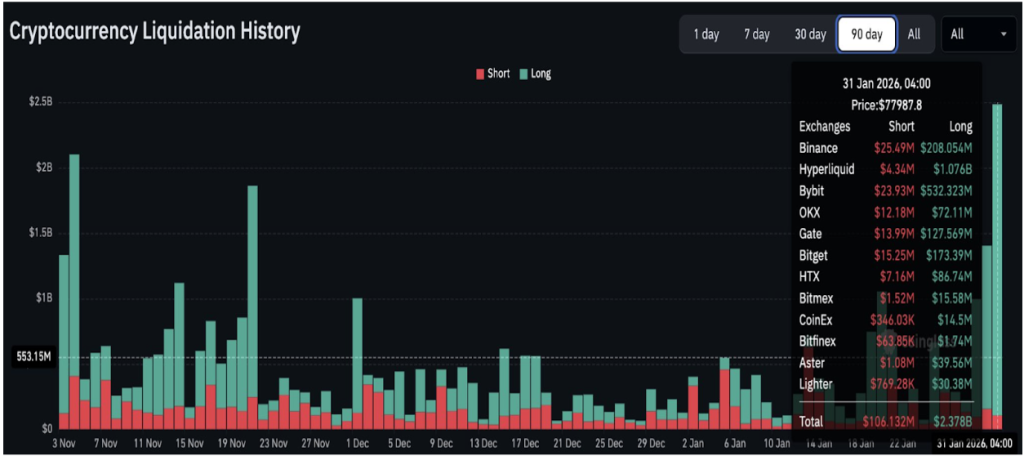Switch to the 7 day range
This screenshot has height=456, width=1024.
(756, 34)
